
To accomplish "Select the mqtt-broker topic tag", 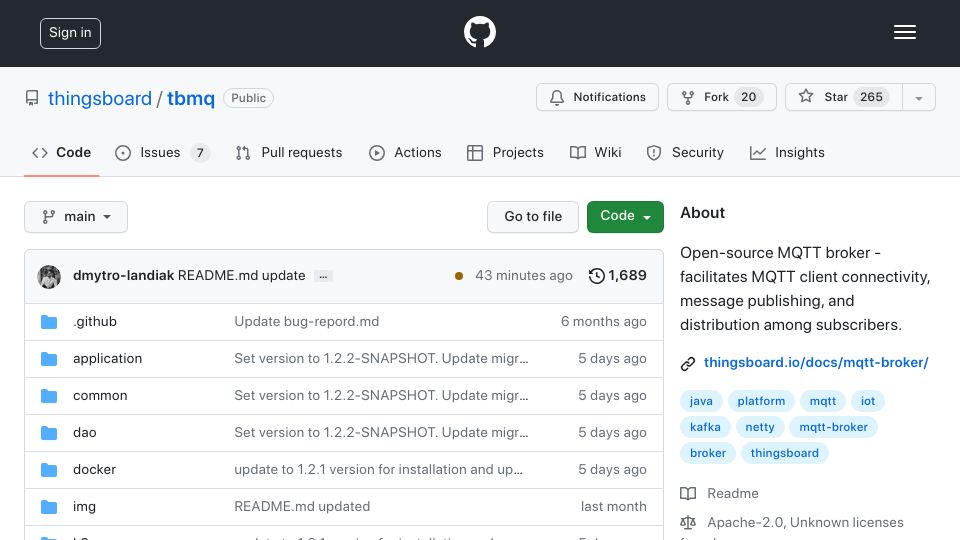I will point(833,427).
